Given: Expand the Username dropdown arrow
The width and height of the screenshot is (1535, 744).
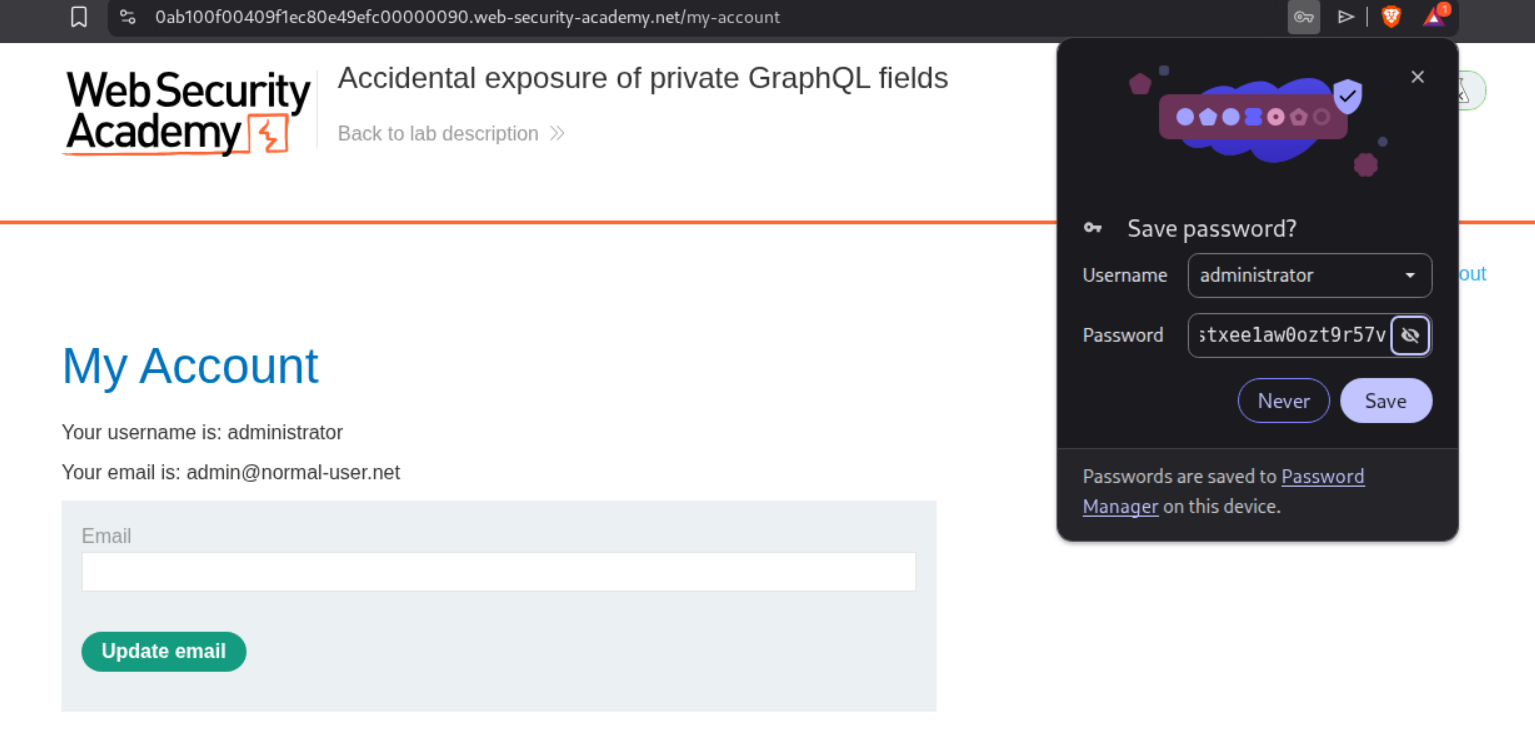Looking at the screenshot, I should [x=1410, y=276].
